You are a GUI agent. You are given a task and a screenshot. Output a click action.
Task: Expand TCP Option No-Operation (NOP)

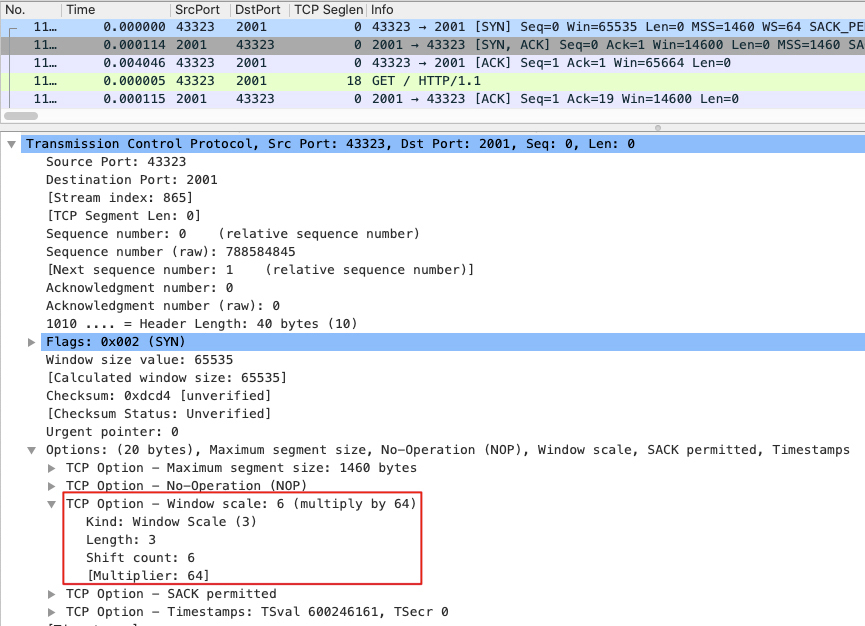pos(51,486)
